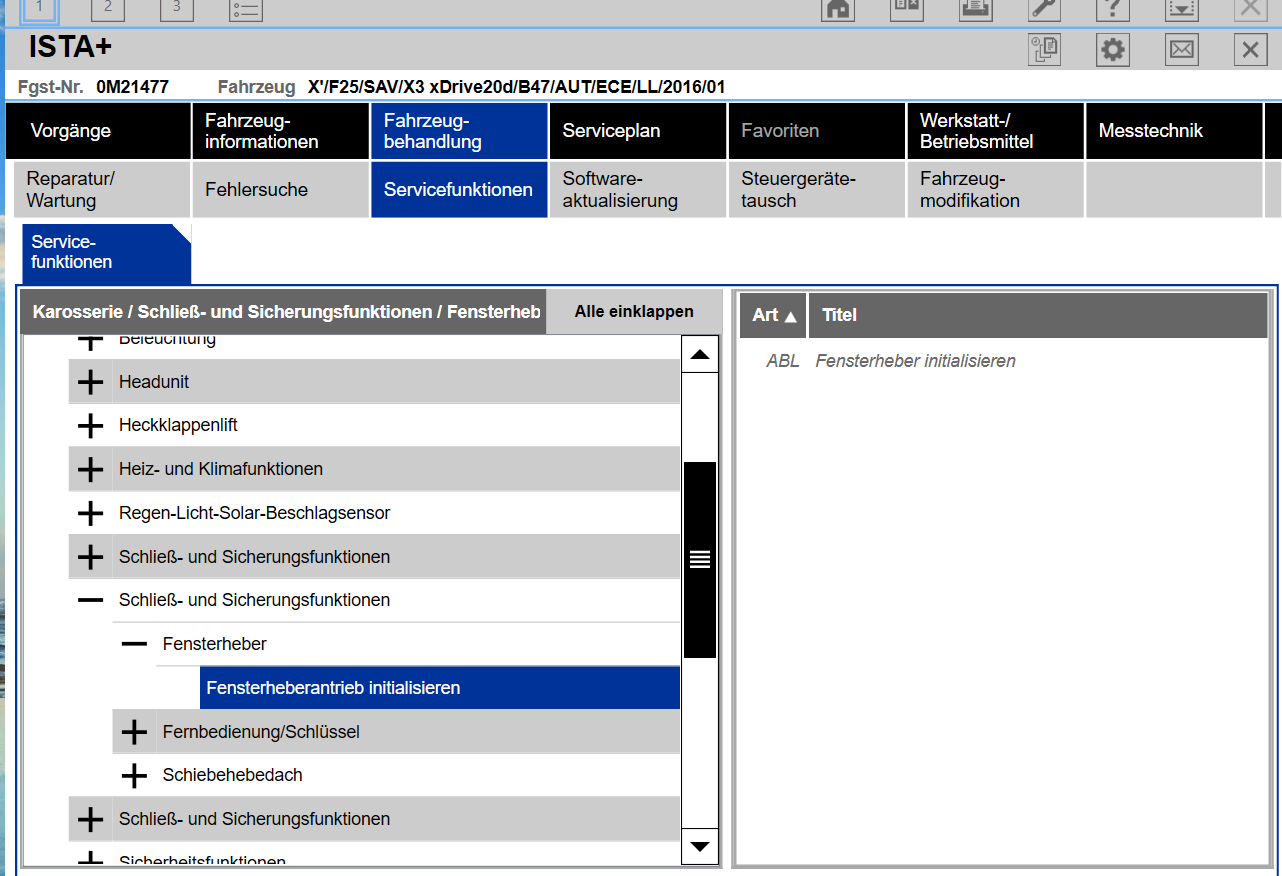Select the Fahrzeugbehandlung main tab
Viewport: 1282px width, 876px height.
click(459, 131)
